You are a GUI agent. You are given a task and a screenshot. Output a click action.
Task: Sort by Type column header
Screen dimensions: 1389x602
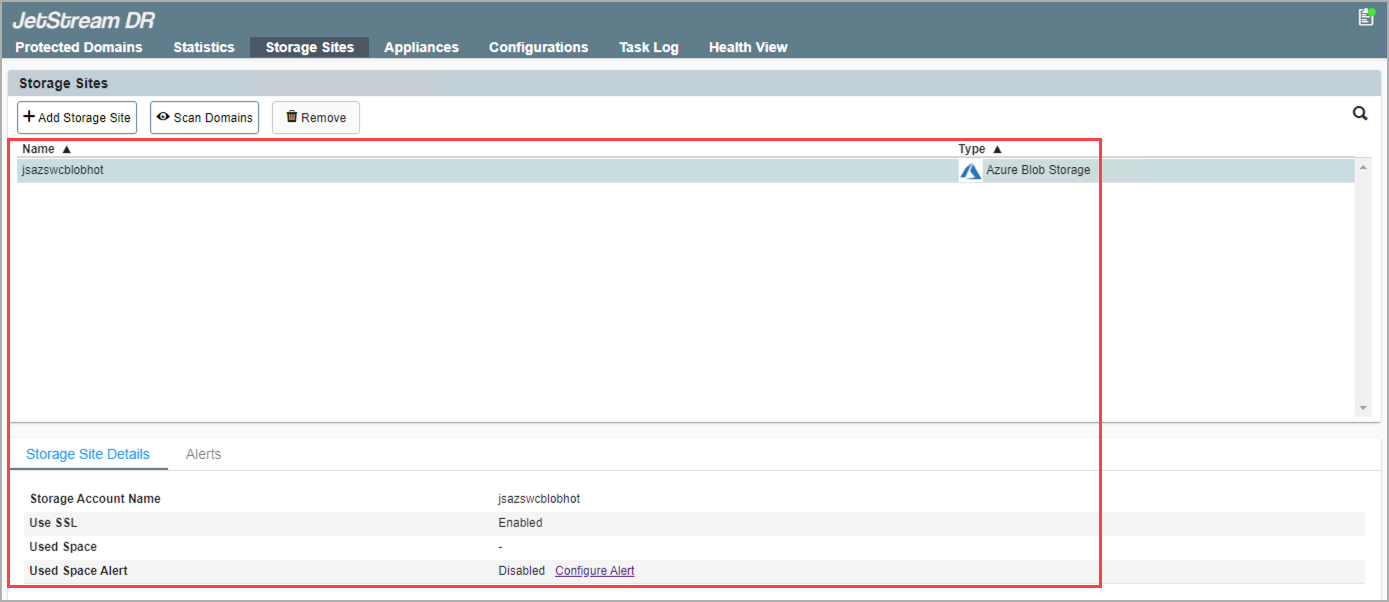(979, 149)
